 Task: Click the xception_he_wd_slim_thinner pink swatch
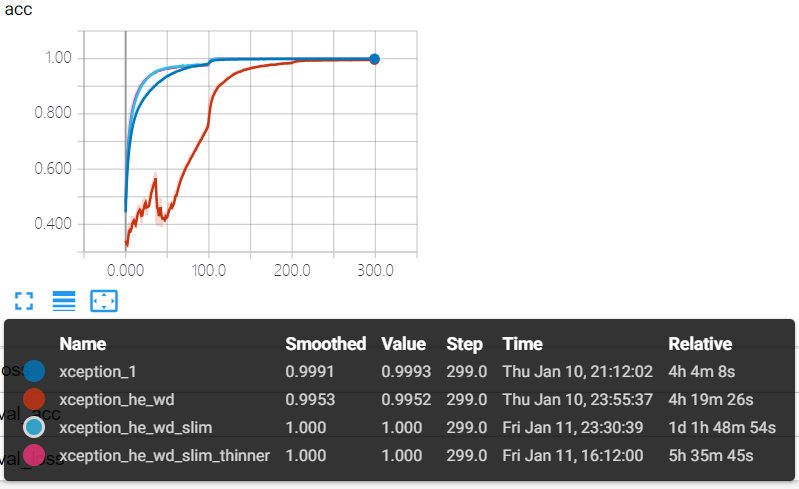(x=34, y=455)
